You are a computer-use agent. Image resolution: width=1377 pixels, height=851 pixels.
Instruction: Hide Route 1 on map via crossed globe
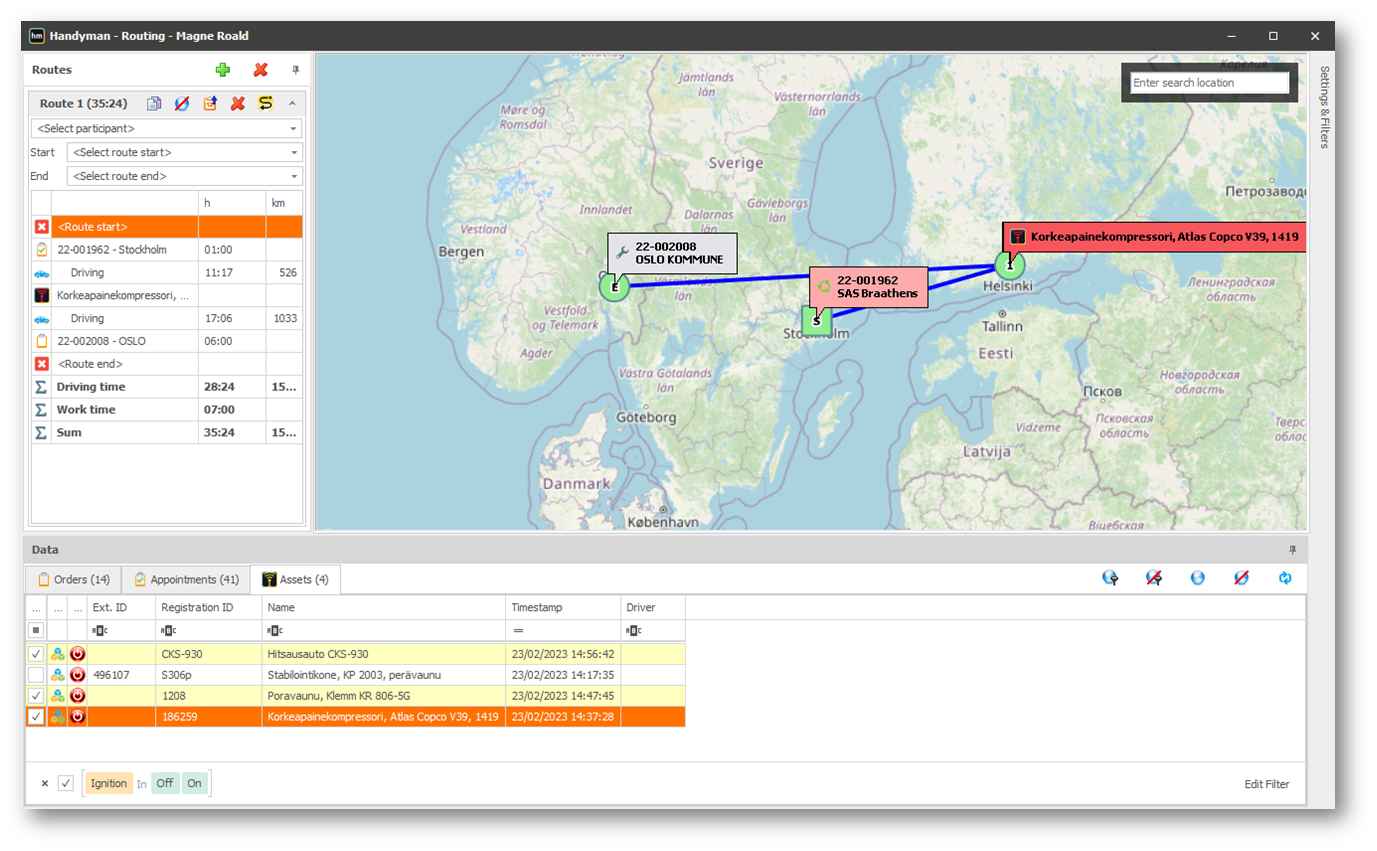click(x=182, y=103)
